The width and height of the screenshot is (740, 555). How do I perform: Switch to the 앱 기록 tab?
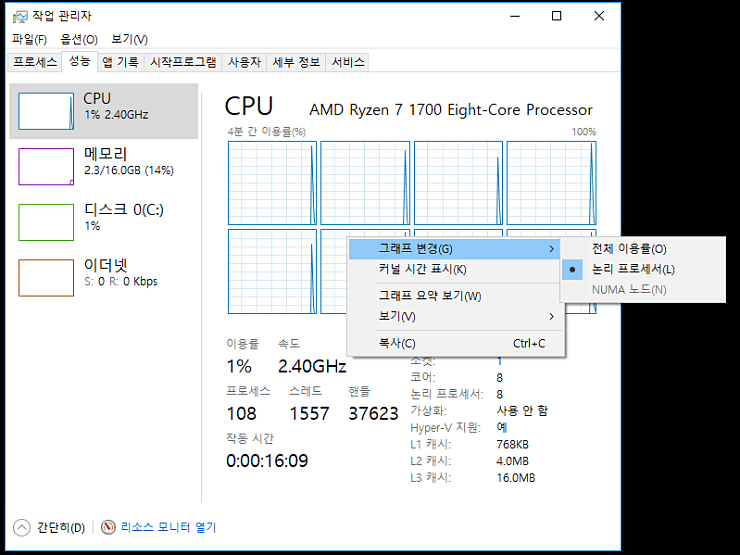pyautogui.click(x=120, y=62)
